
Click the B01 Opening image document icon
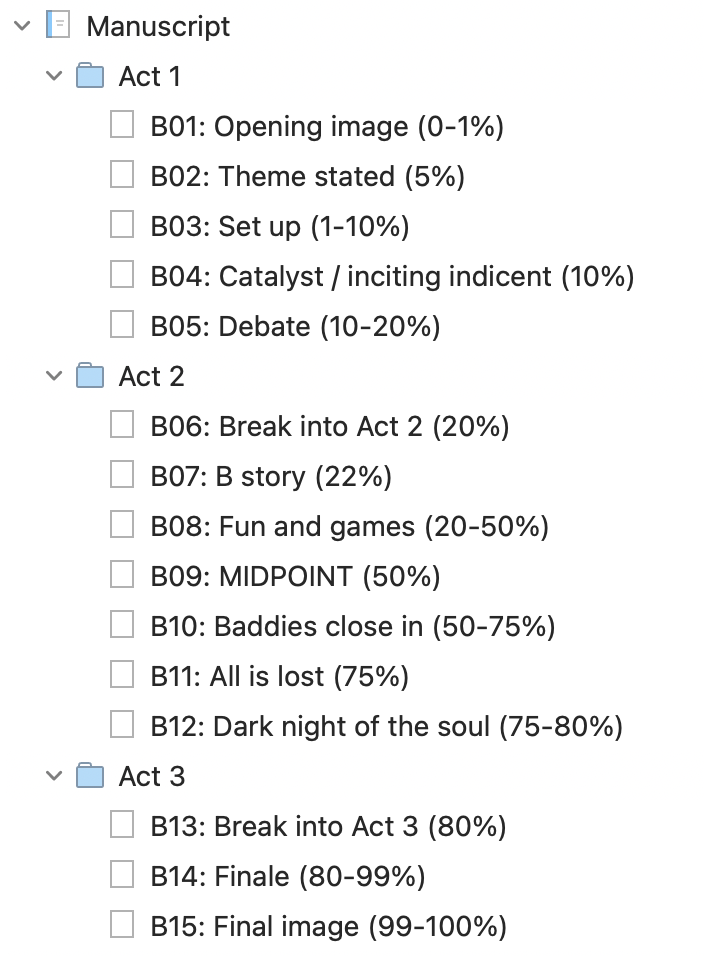click(x=122, y=124)
